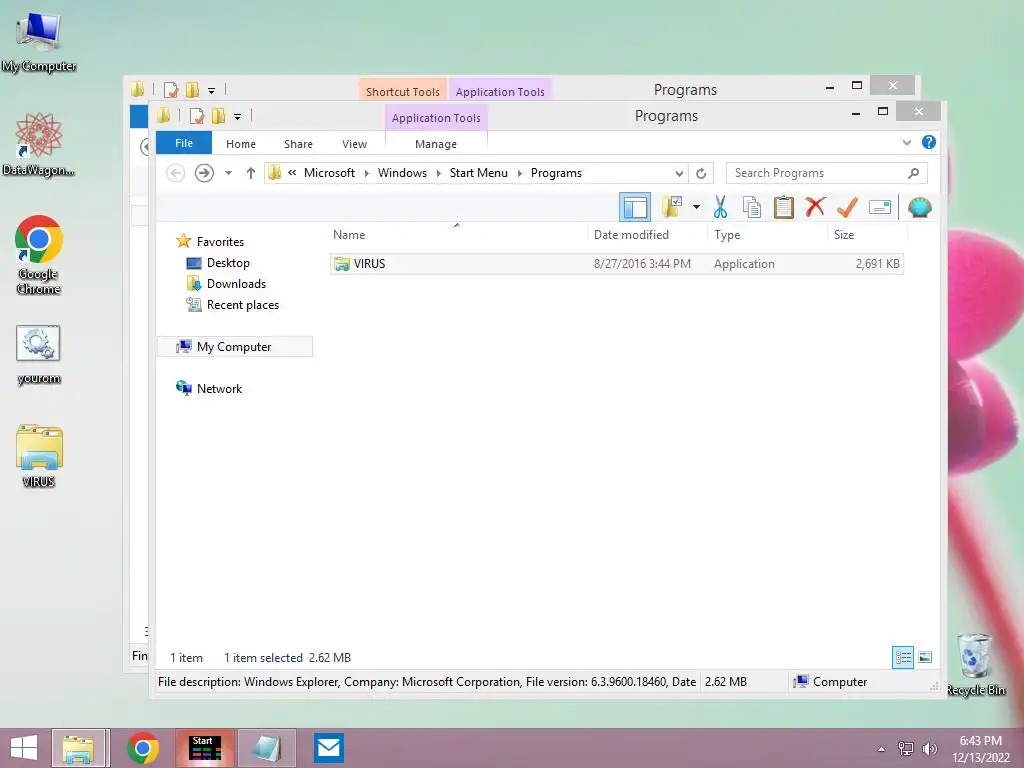Click properties icon in front window title bar
This screenshot has height=768, width=1024.
(197, 116)
